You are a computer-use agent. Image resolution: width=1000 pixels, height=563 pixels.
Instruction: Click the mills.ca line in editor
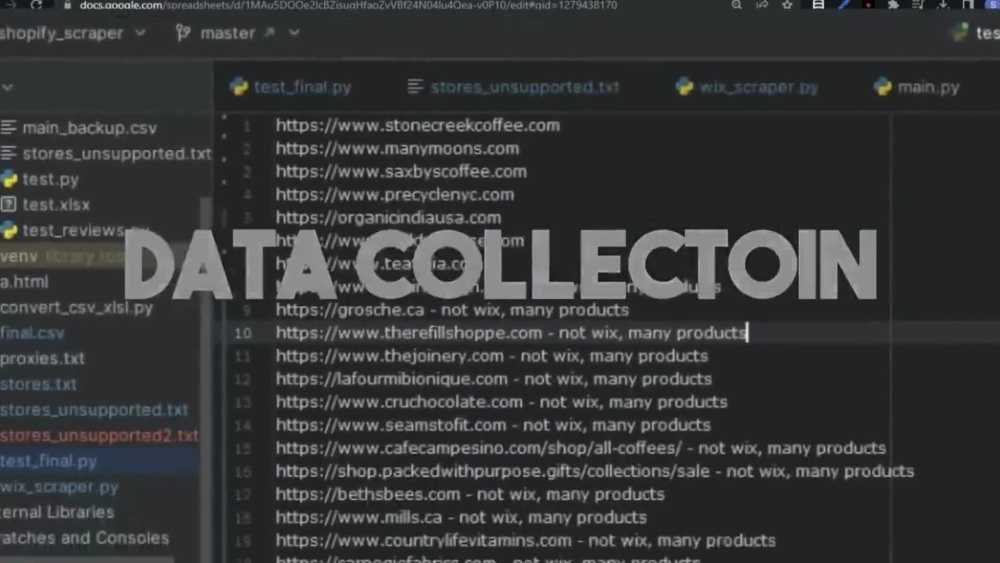click(x=461, y=517)
